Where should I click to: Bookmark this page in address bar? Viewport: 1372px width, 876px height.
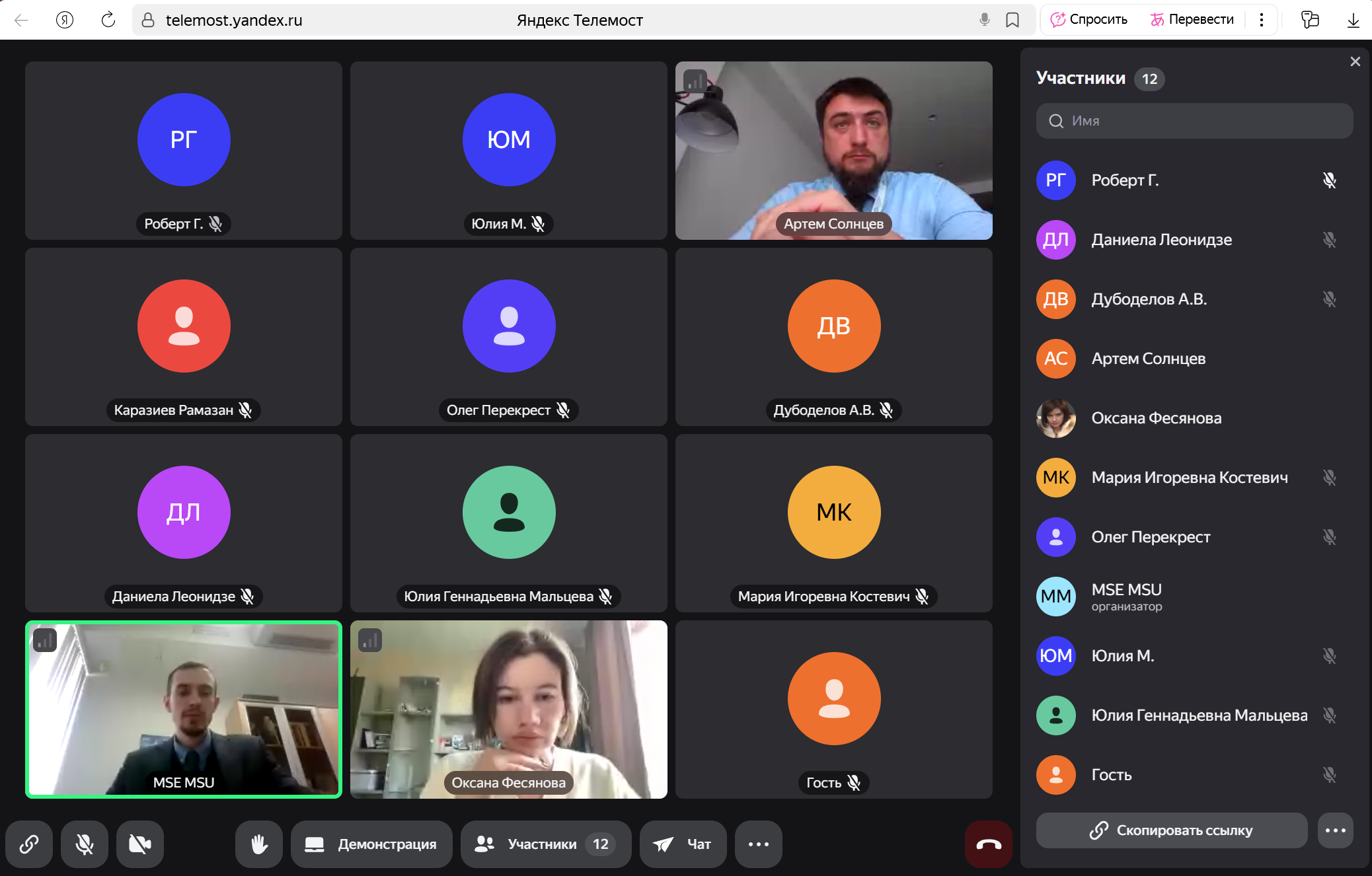(1012, 20)
